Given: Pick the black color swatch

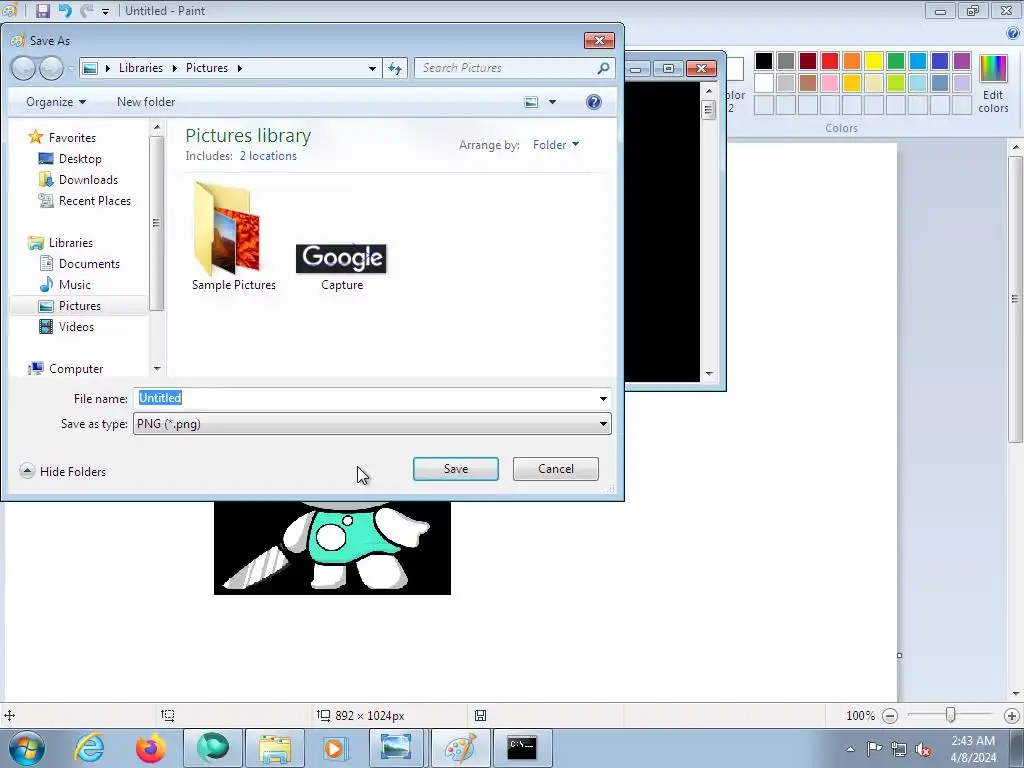Looking at the screenshot, I should [x=763, y=61].
